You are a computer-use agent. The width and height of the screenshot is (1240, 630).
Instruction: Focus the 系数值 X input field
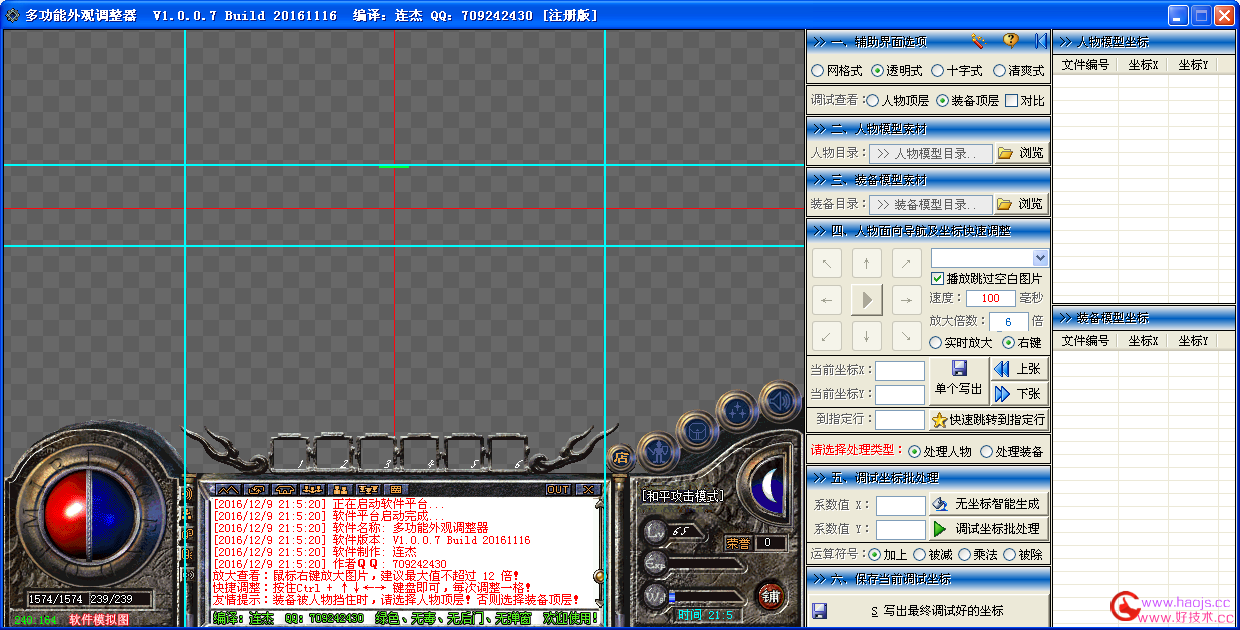pyautogui.click(x=900, y=505)
